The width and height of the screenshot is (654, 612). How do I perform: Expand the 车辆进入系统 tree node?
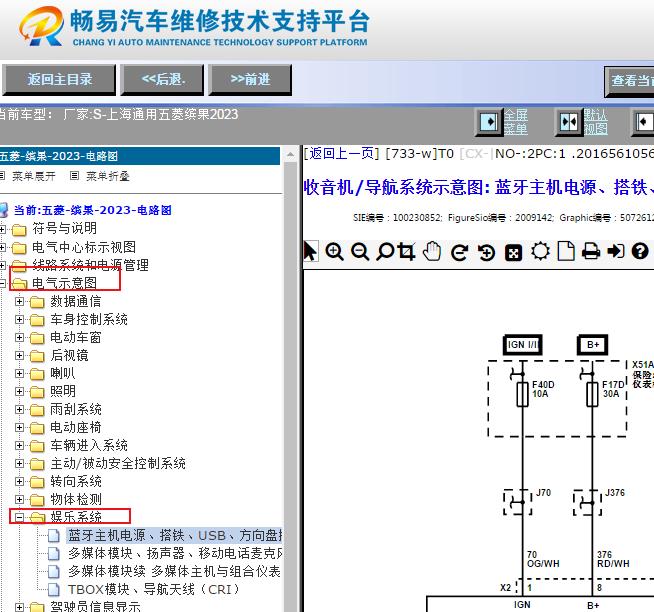point(19,446)
